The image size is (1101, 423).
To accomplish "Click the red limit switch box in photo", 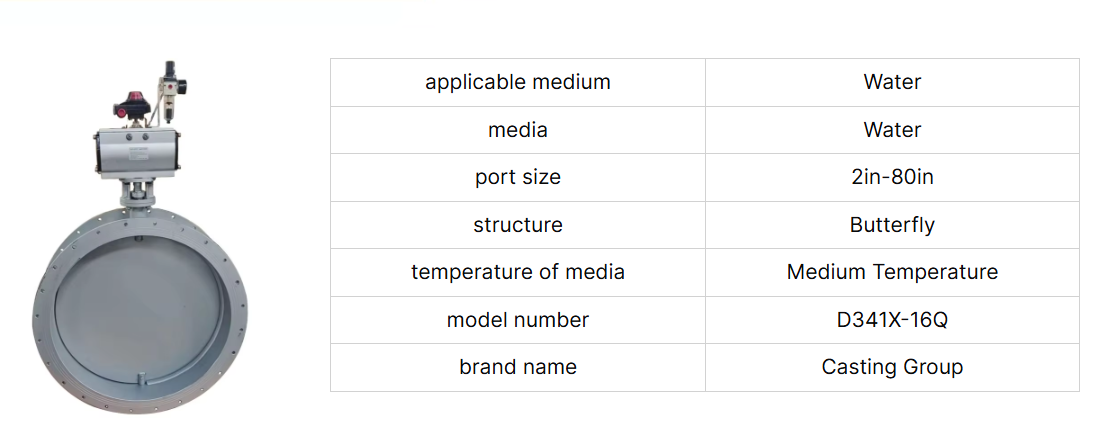I will pyautogui.click(x=133, y=105).
